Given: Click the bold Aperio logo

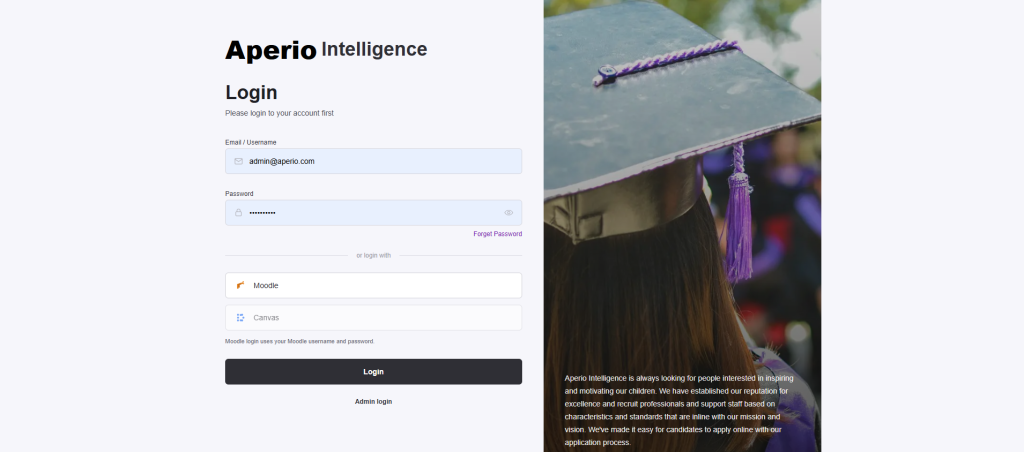Looking at the screenshot, I should click(271, 50).
